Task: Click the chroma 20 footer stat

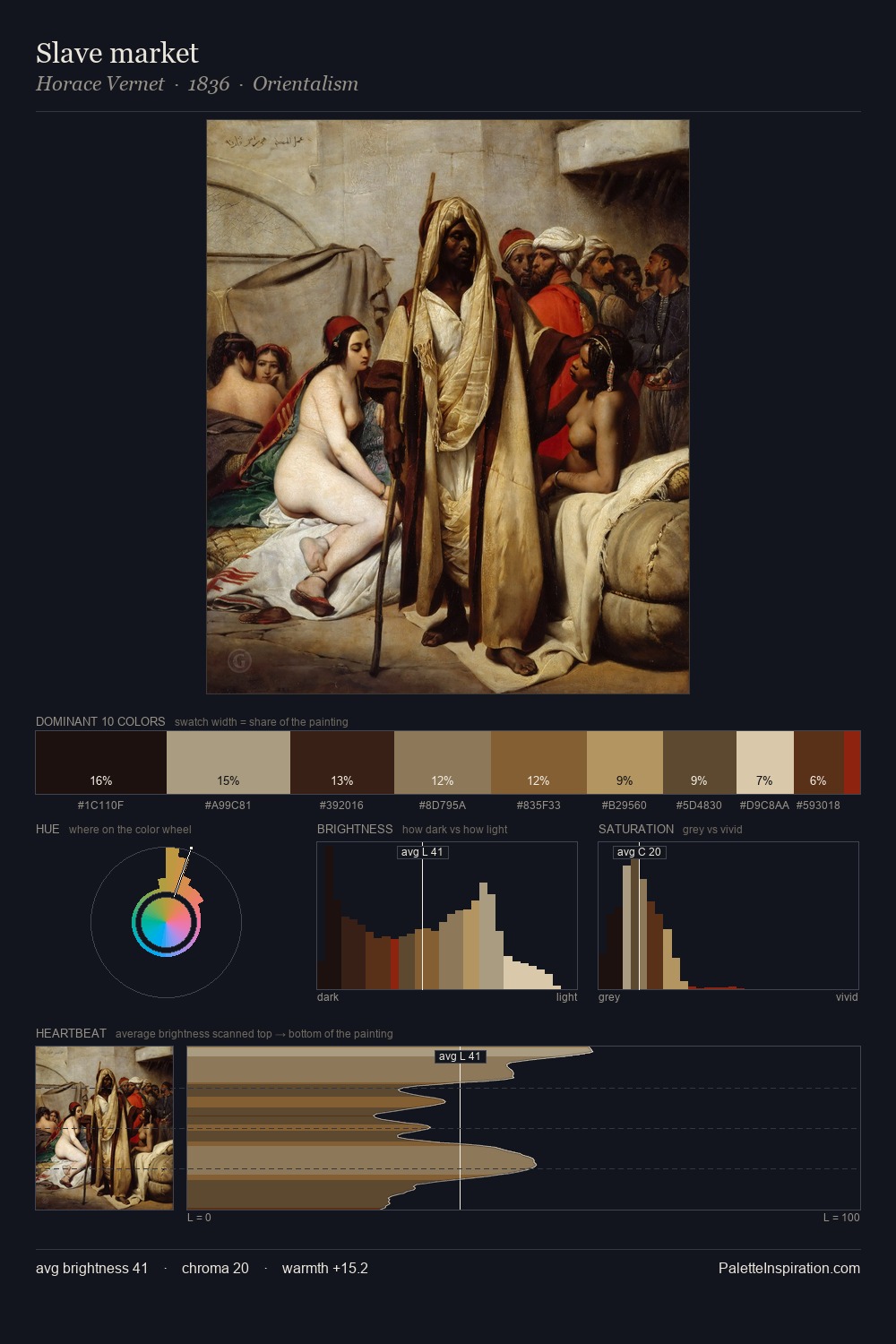Action: click(215, 1268)
